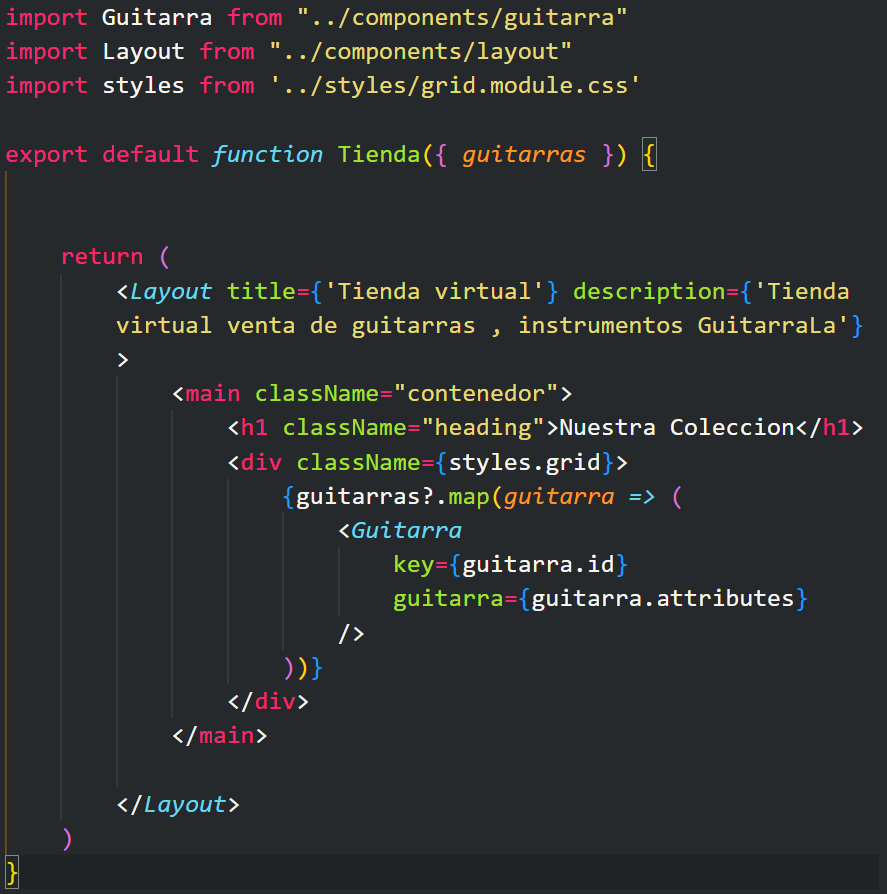Click the grid.module.css import path string

[x=455, y=85]
